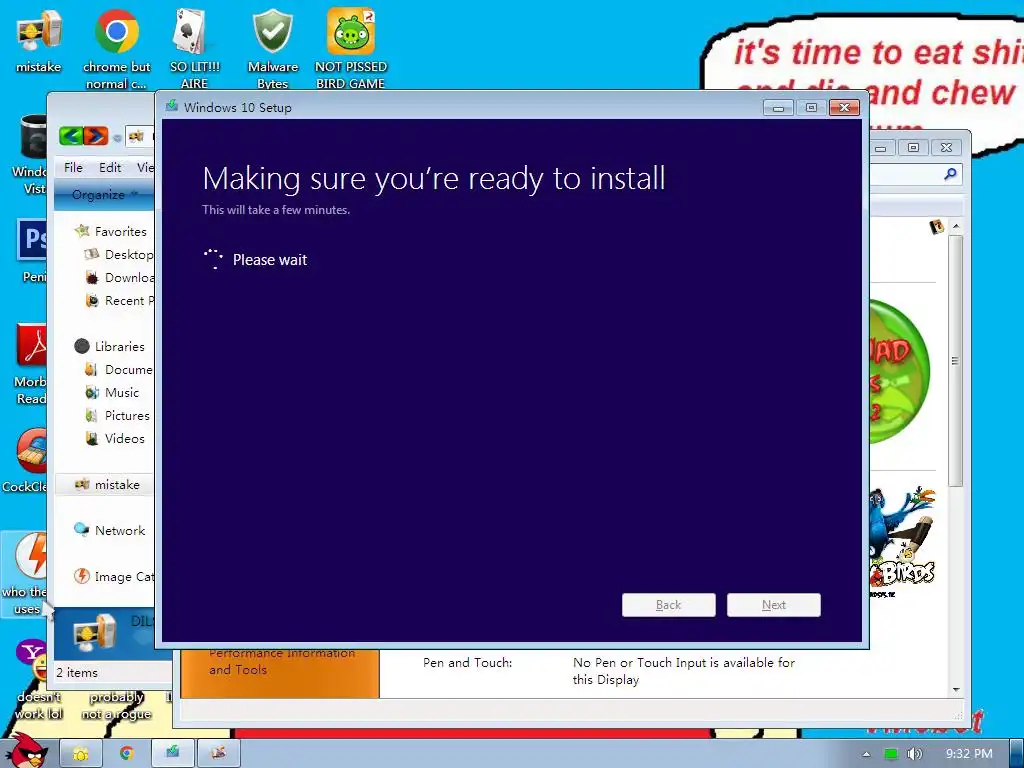Screen dimensions: 1024x768
Task: Select the red Adobe Reader desktop icon
Action: pos(31,344)
